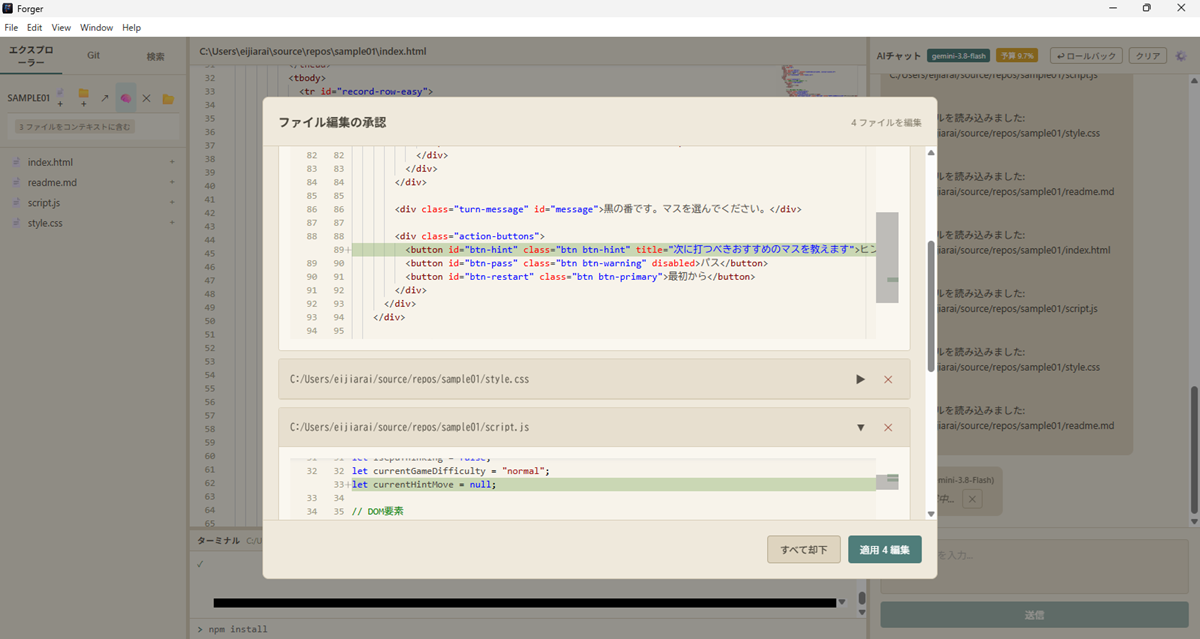Open a folder using the yellow folder icon
Image resolution: width=1200 pixels, height=639 pixels.
pos(168,98)
